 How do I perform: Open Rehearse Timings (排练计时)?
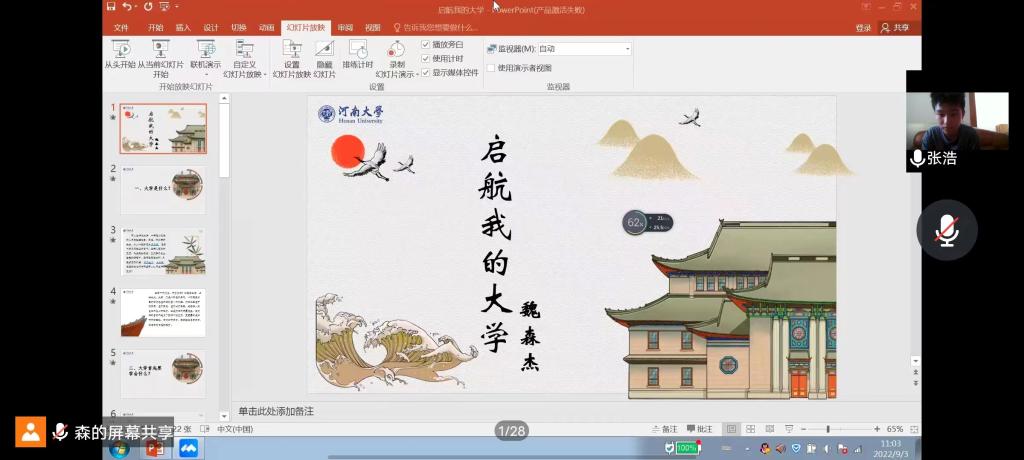[x=357, y=50]
